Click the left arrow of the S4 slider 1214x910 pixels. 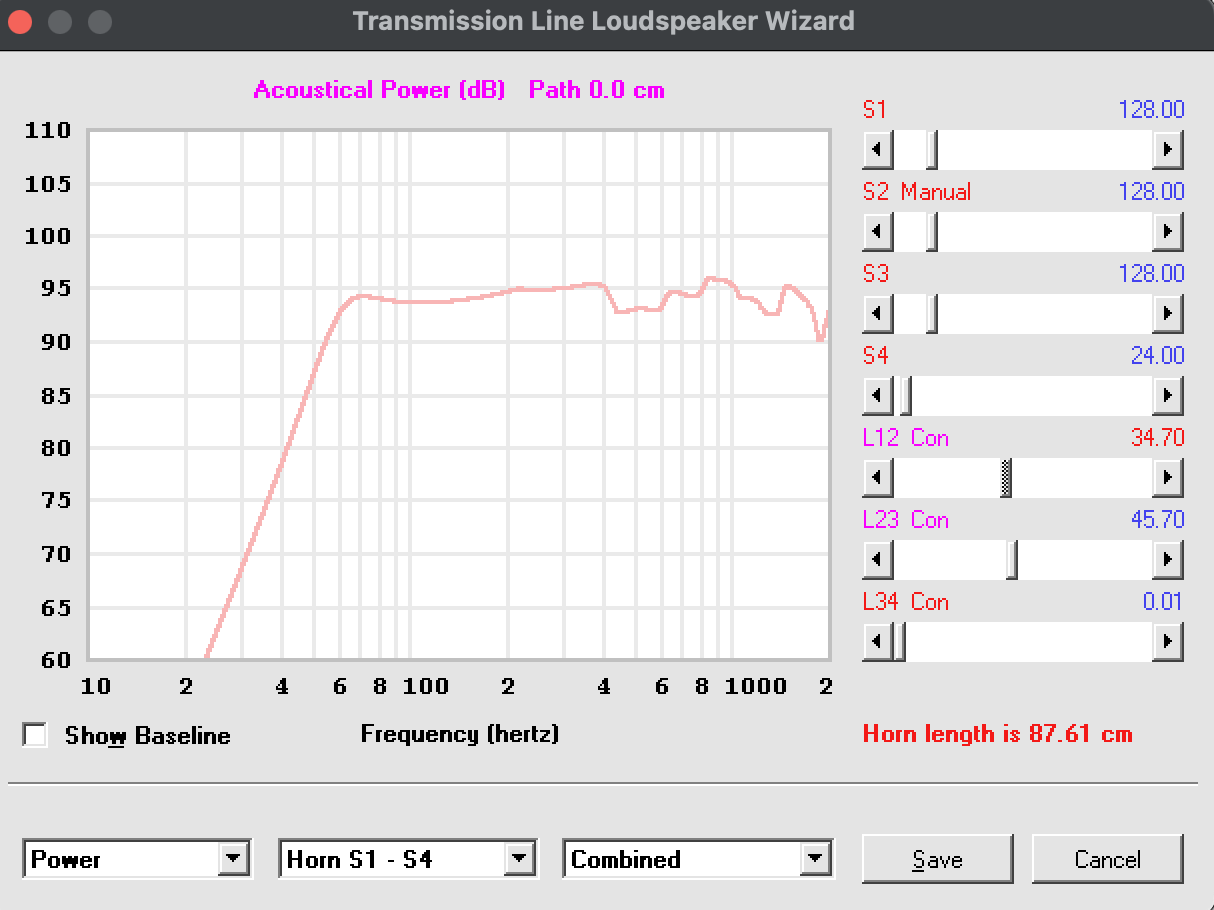point(877,397)
